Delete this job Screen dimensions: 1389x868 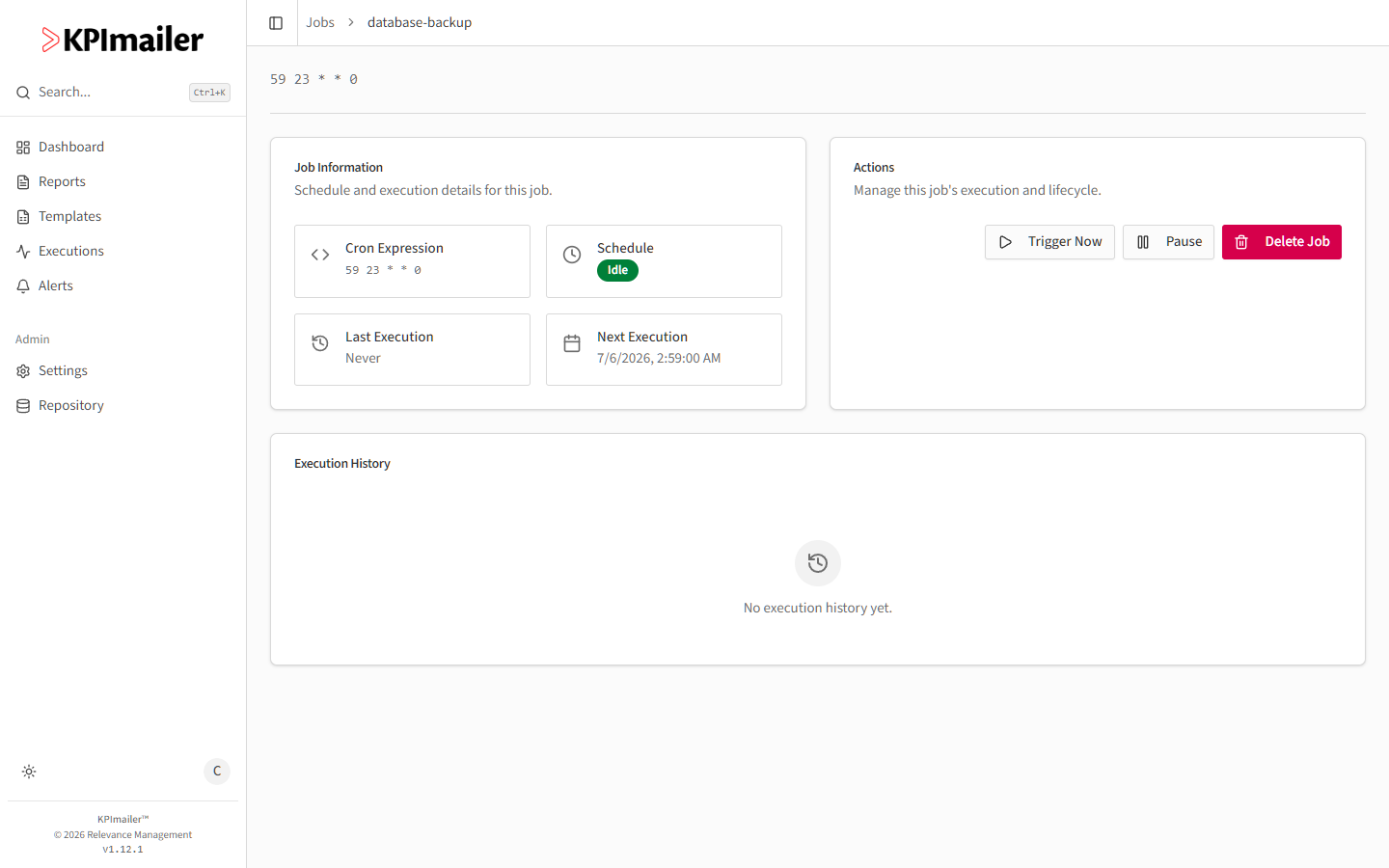pos(1282,242)
